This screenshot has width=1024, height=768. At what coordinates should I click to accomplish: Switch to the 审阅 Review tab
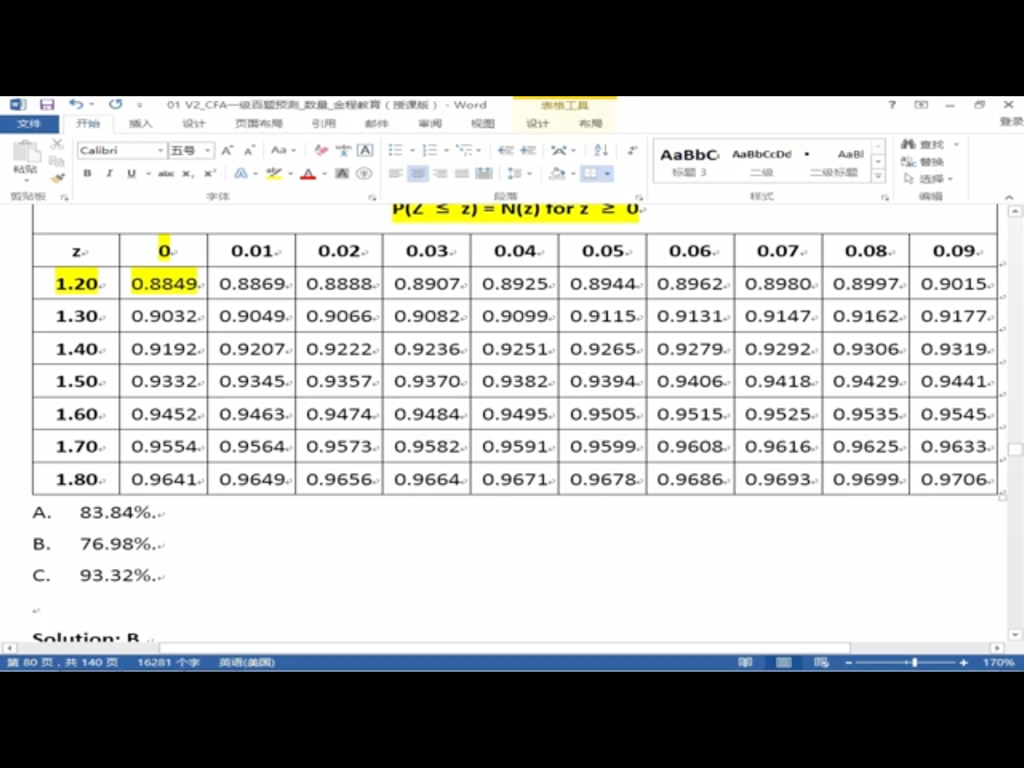click(x=430, y=123)
